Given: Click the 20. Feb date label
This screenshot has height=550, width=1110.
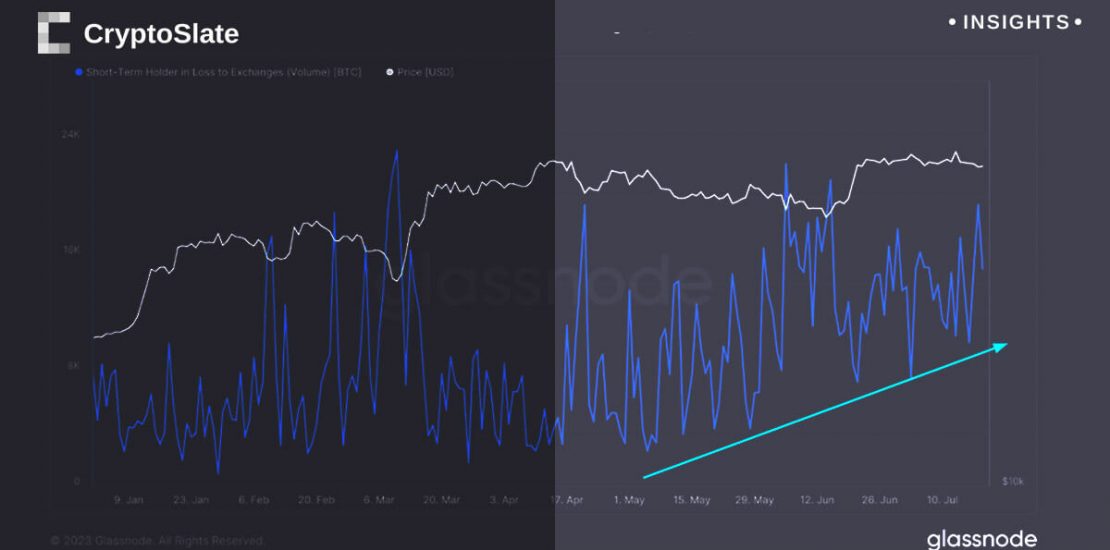Looking at the screenshot, I should click(316, 499).
